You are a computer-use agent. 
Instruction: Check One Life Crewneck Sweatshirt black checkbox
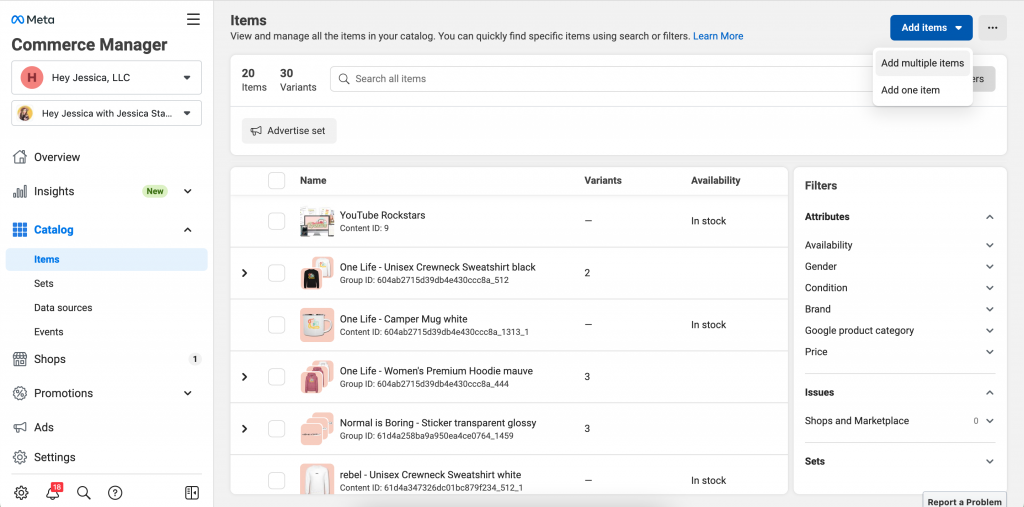(x=277, y=273)
